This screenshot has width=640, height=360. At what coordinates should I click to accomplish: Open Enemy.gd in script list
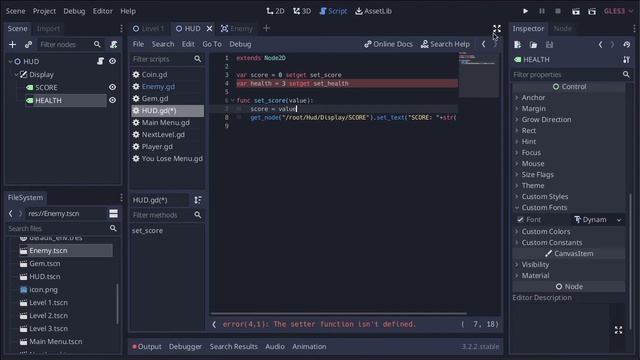click(158, 87)
